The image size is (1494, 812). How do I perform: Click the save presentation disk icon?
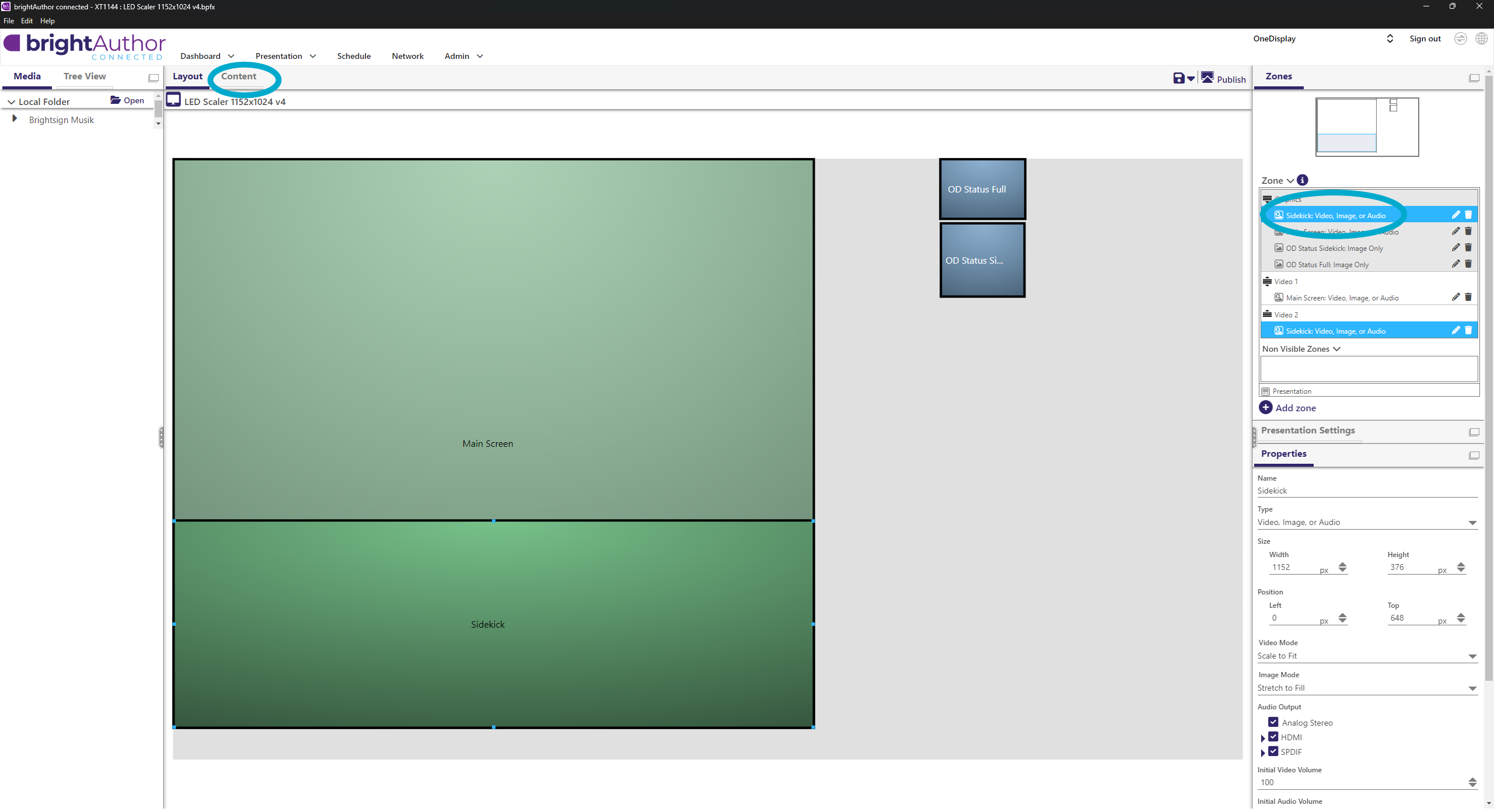pos(1178,78)
